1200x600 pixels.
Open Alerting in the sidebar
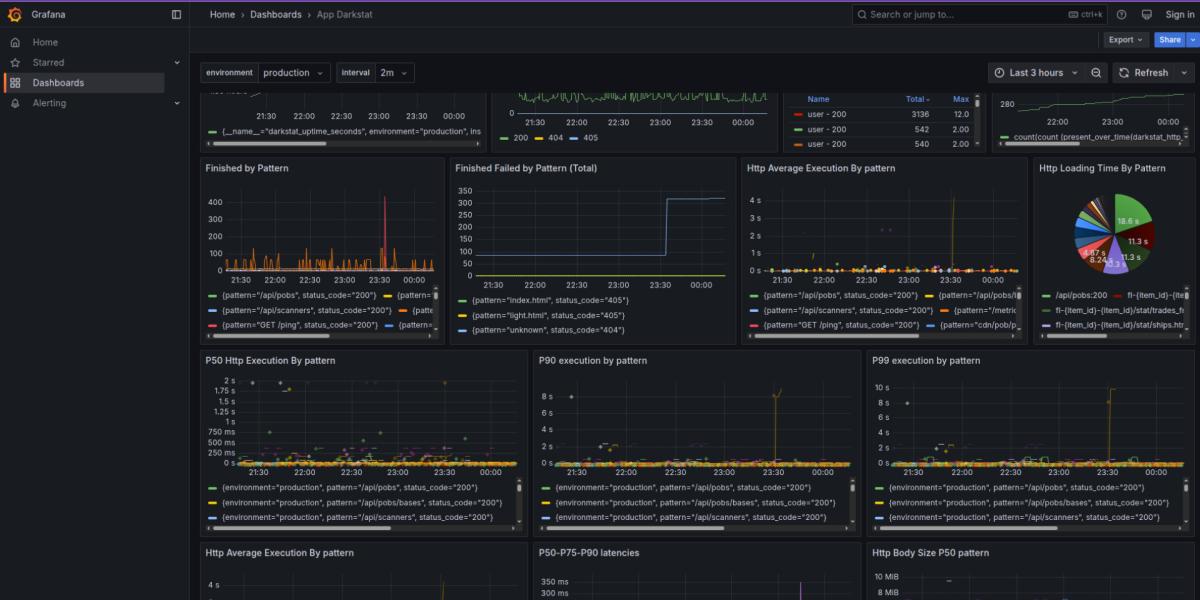point(49,103)
